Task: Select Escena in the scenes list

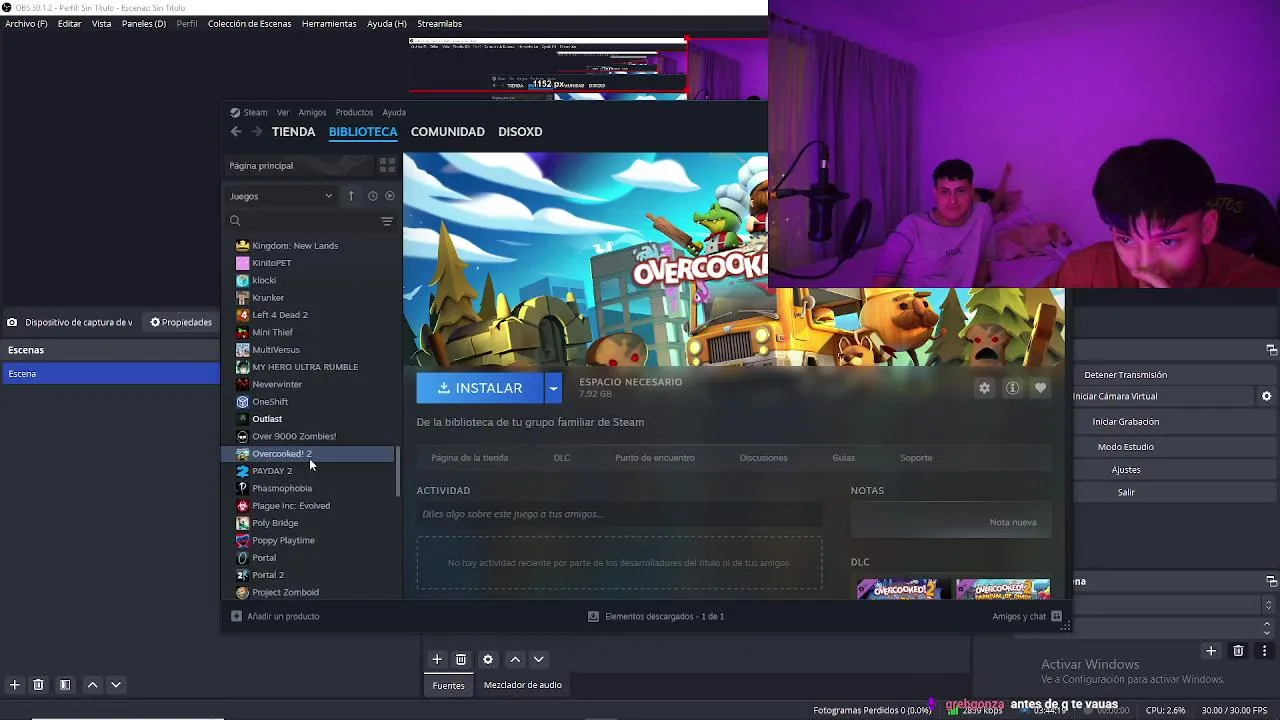Action: tap(110, 374)
